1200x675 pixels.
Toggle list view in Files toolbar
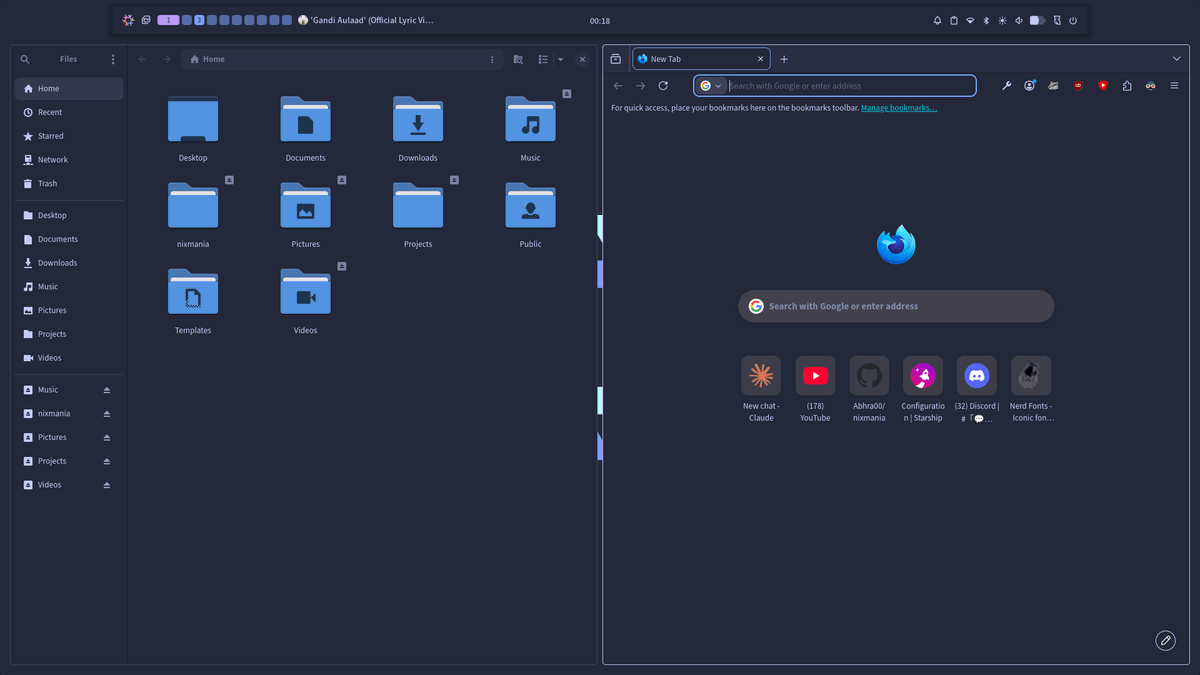coord(543,59)
